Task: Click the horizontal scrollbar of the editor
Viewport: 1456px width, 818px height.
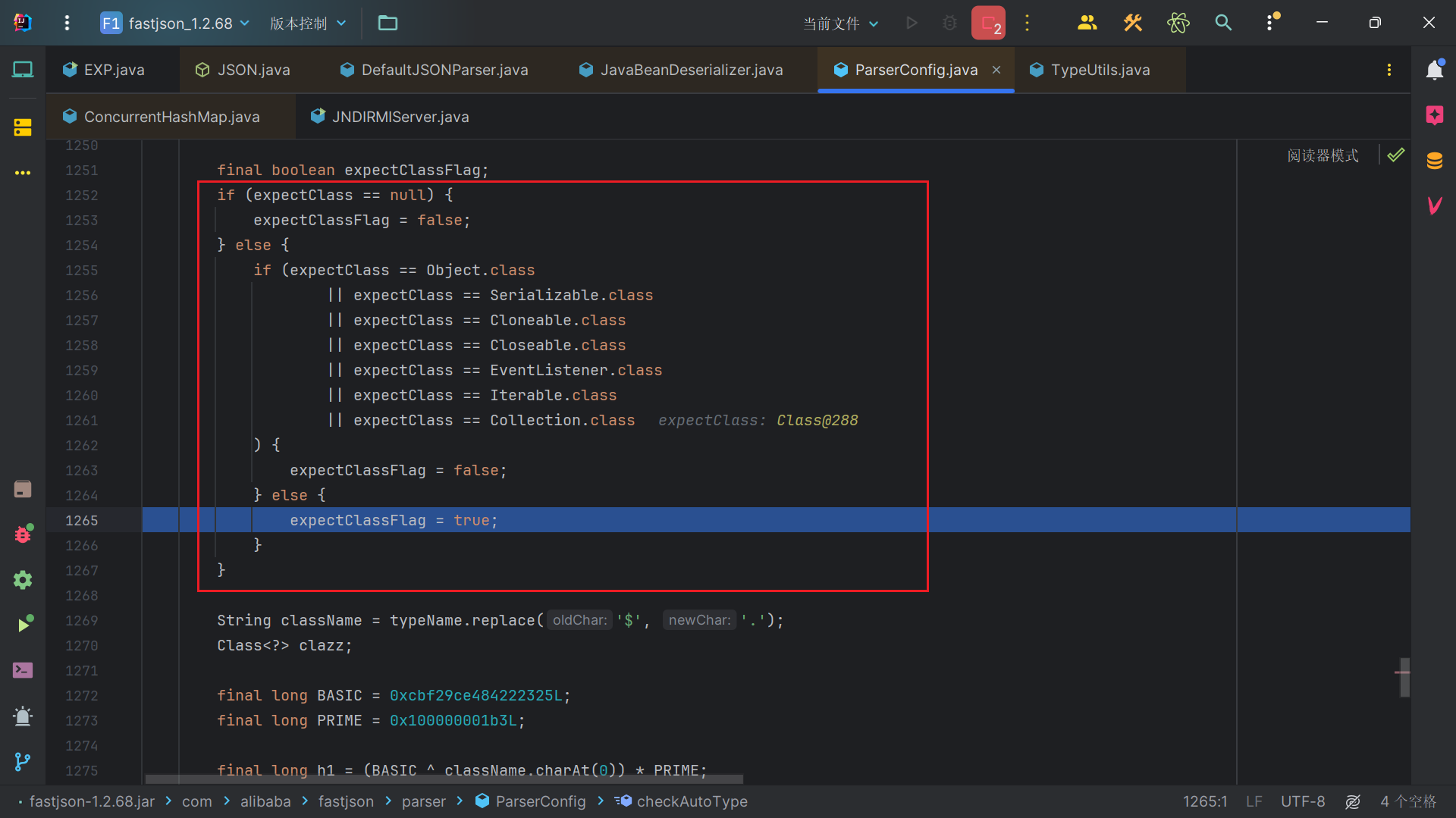Action: (x=444, y=779)
